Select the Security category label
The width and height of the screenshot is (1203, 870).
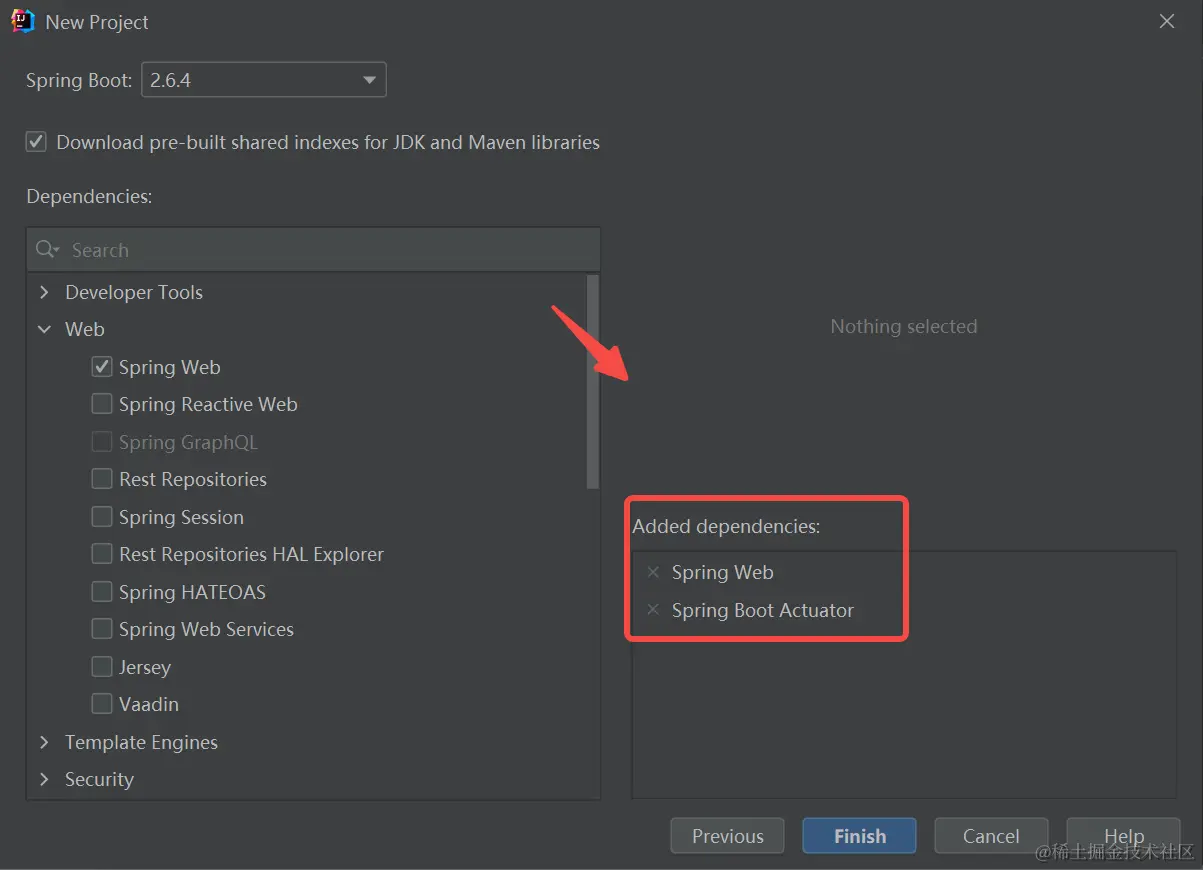click(x=99, y=779)
